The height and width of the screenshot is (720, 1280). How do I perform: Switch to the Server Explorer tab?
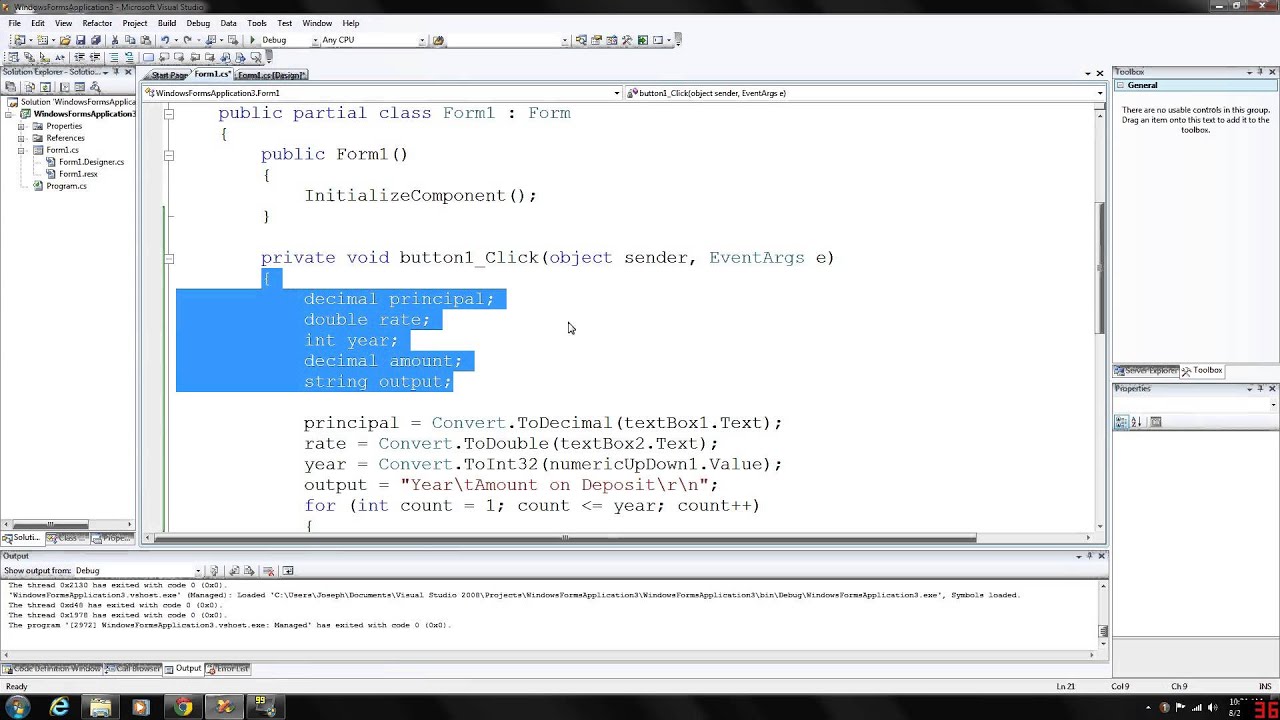pos(1146,370)
